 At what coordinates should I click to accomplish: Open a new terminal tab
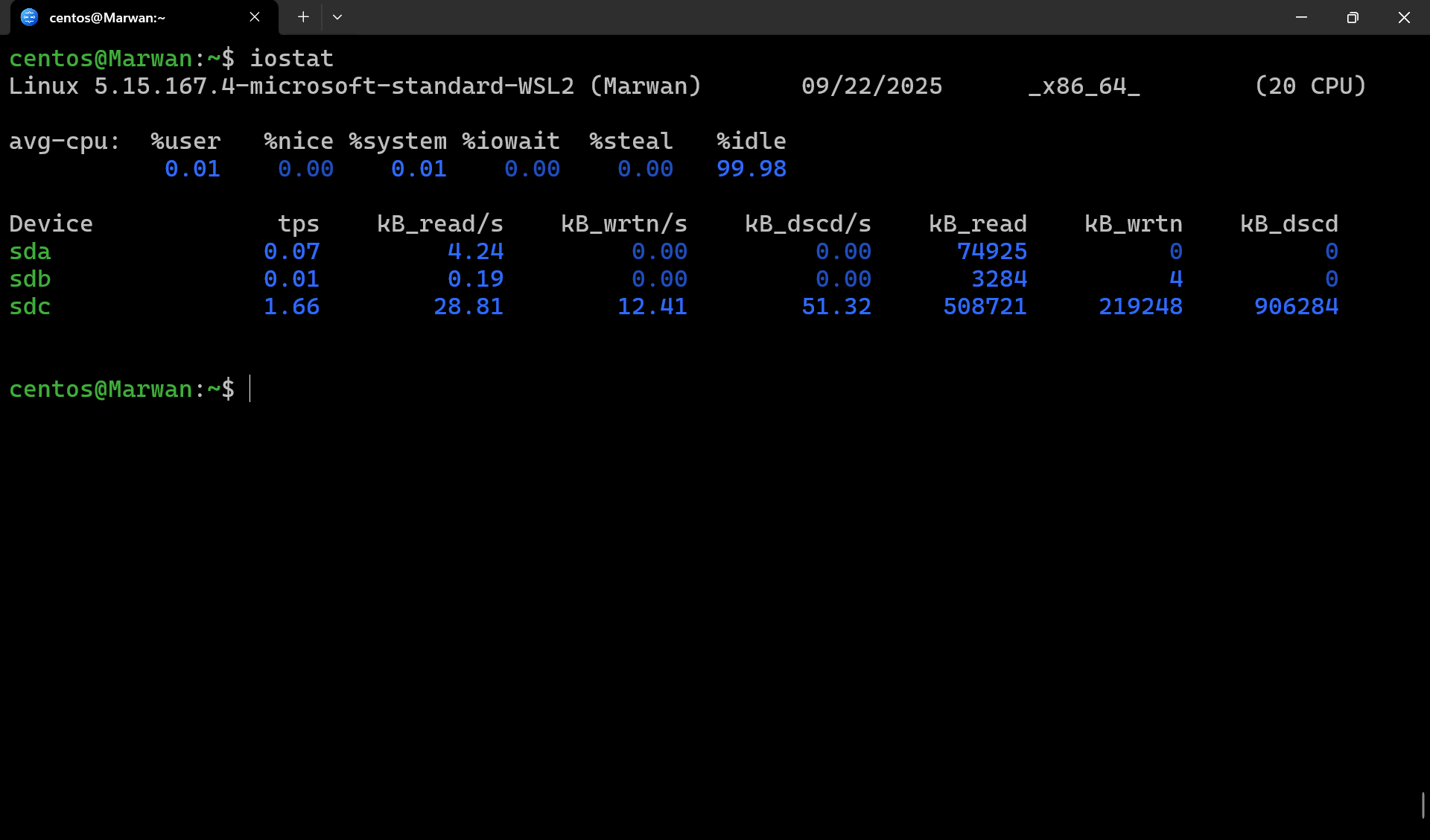point(303,17)
